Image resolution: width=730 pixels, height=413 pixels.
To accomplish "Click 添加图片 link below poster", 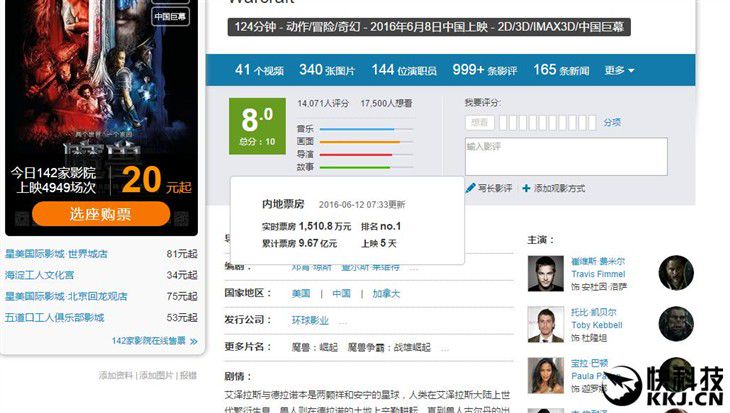I will click(156, 375).
